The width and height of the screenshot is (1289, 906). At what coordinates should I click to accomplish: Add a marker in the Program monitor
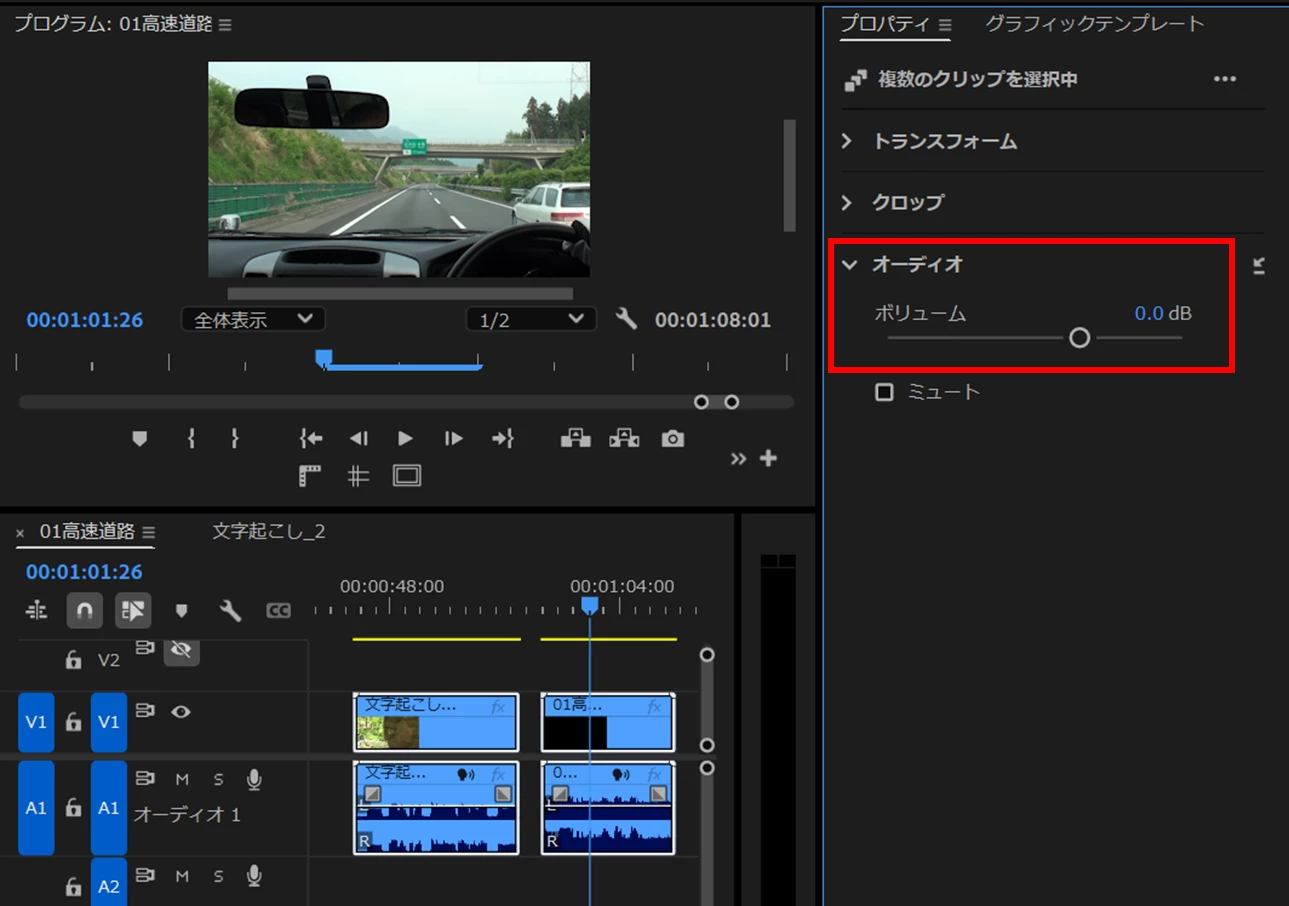point(140,438)
